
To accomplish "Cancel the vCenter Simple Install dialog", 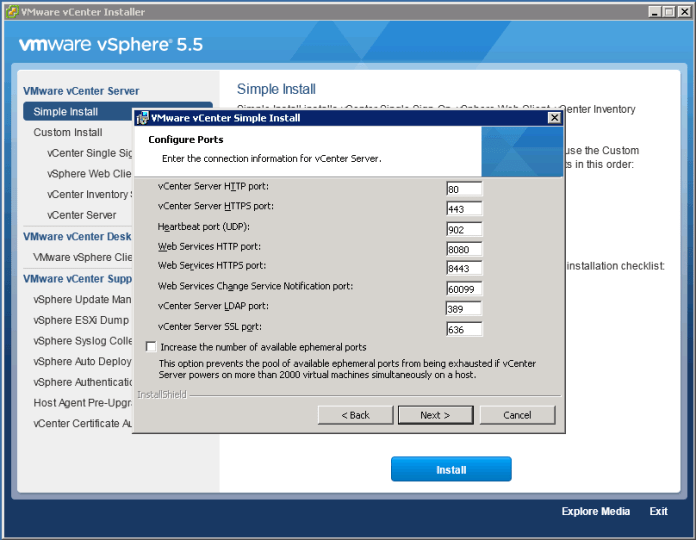I will point(517,415).
